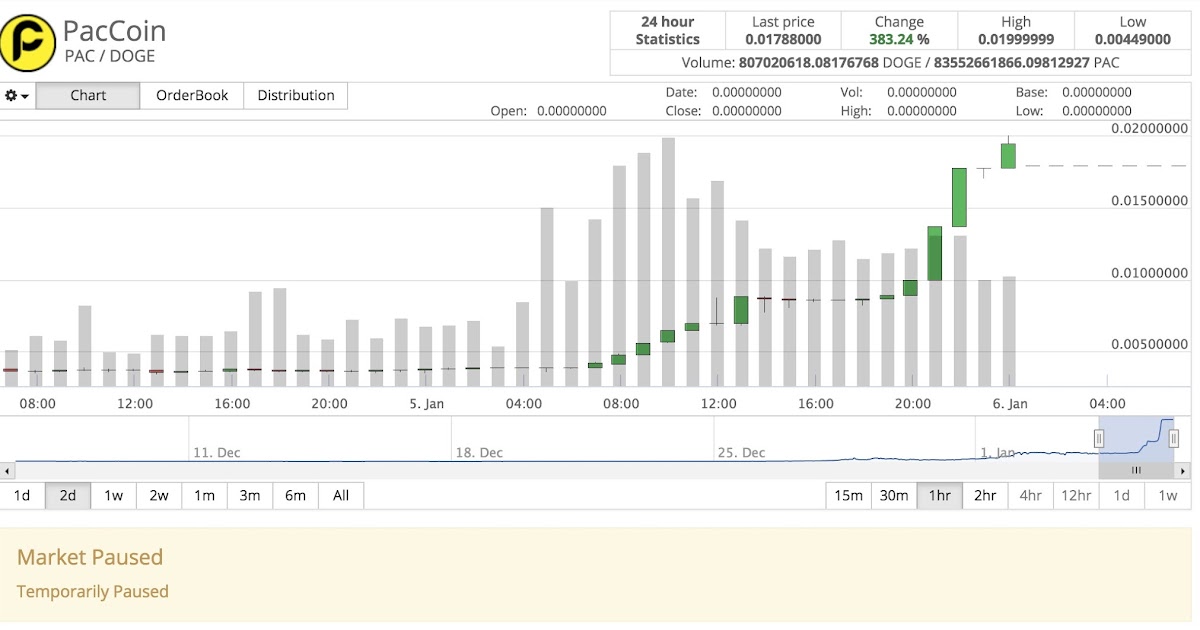Set candle interval to 1w on right
This screenshot has height=630, width=1200.
(x=1167, y=495)
